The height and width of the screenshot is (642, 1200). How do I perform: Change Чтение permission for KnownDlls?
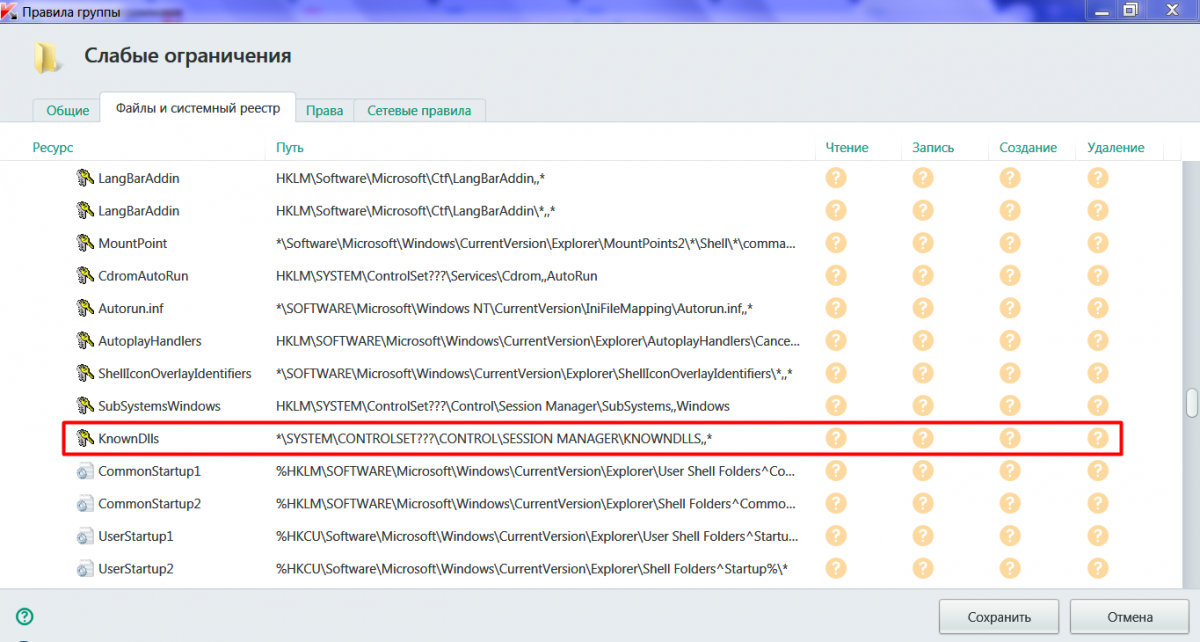tap(835, 438)
